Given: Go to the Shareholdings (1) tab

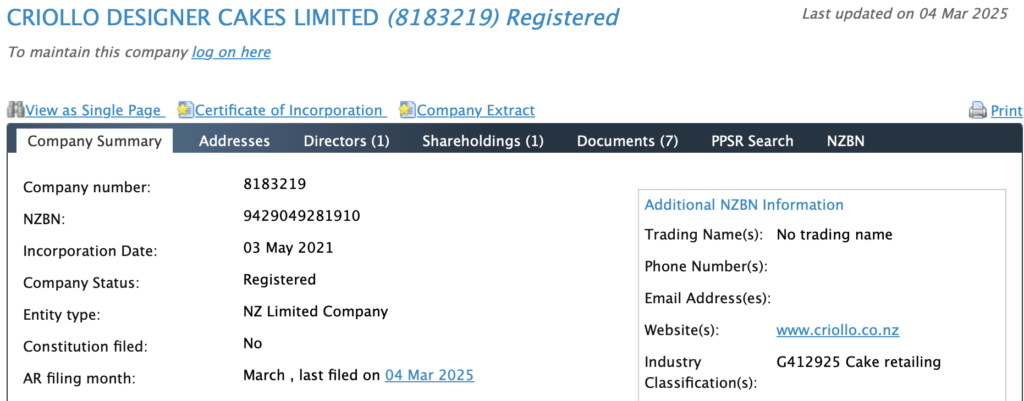Looking at the screenshot, I should pyautogui.click(x=483, y=141).
